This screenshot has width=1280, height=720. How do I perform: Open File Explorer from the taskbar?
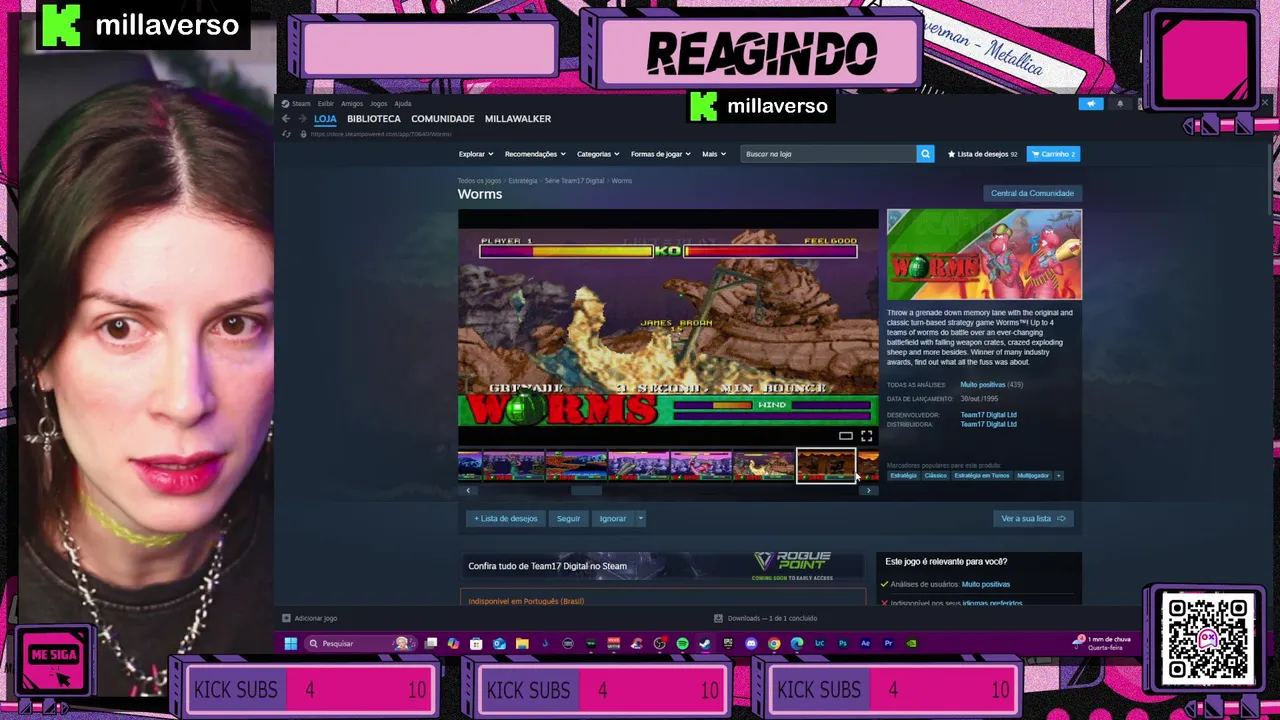point(523,643)
